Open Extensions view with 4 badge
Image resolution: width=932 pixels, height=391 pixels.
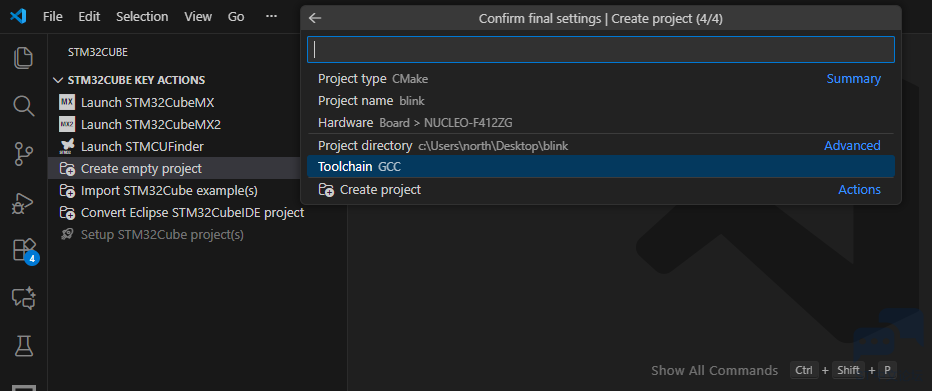(x=25, y=251)
